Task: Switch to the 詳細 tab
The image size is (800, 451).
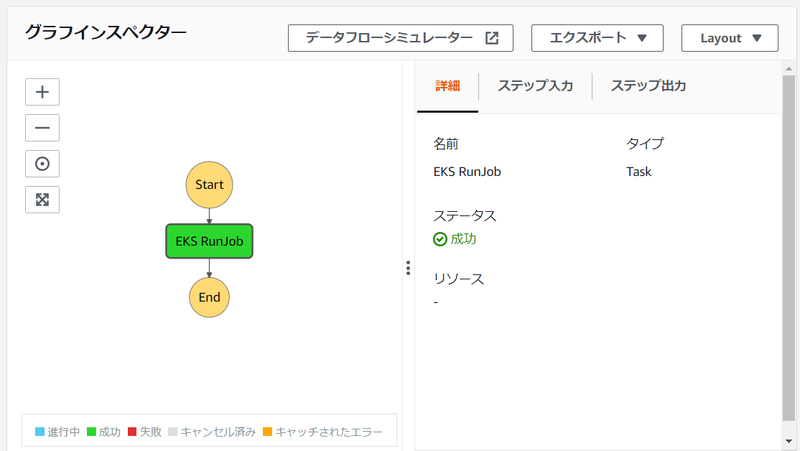Action: pyautogui.click(x=447, y=86)
